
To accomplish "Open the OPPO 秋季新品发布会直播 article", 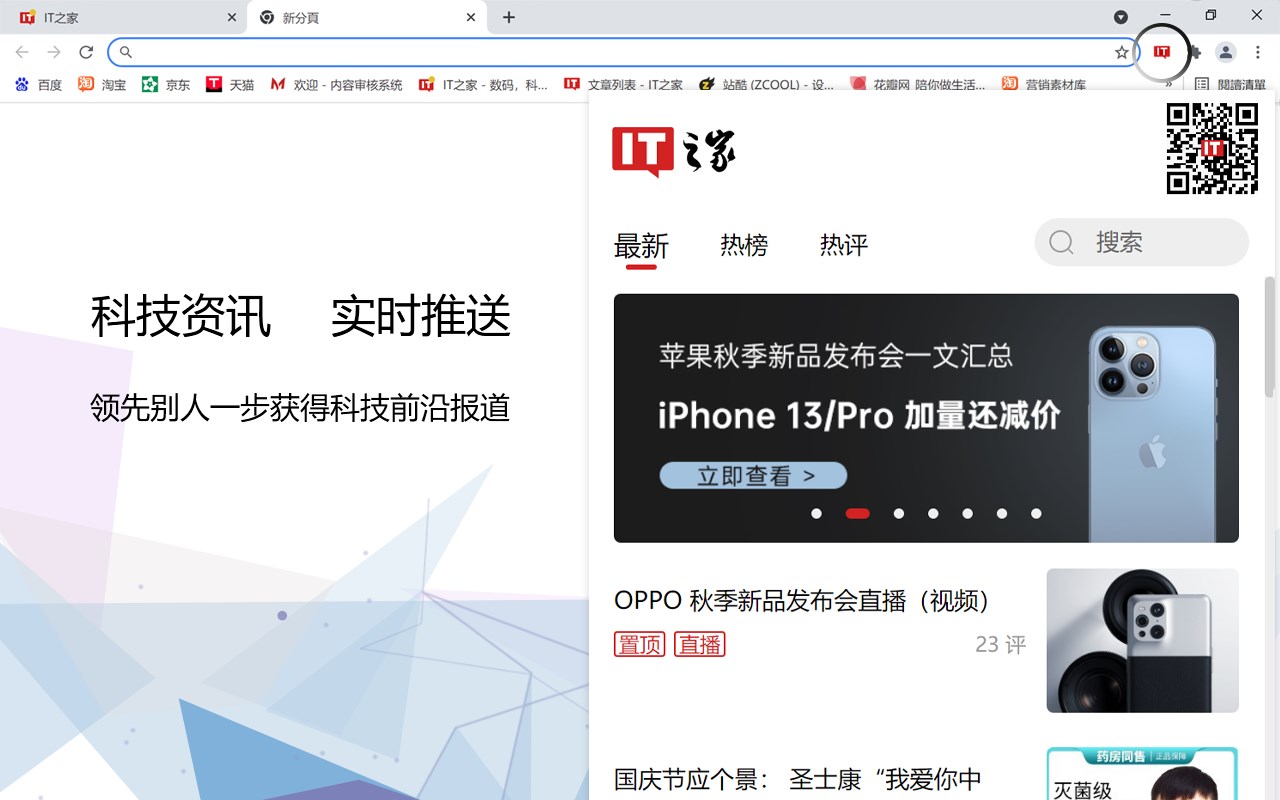I will (x=804, y=600).
